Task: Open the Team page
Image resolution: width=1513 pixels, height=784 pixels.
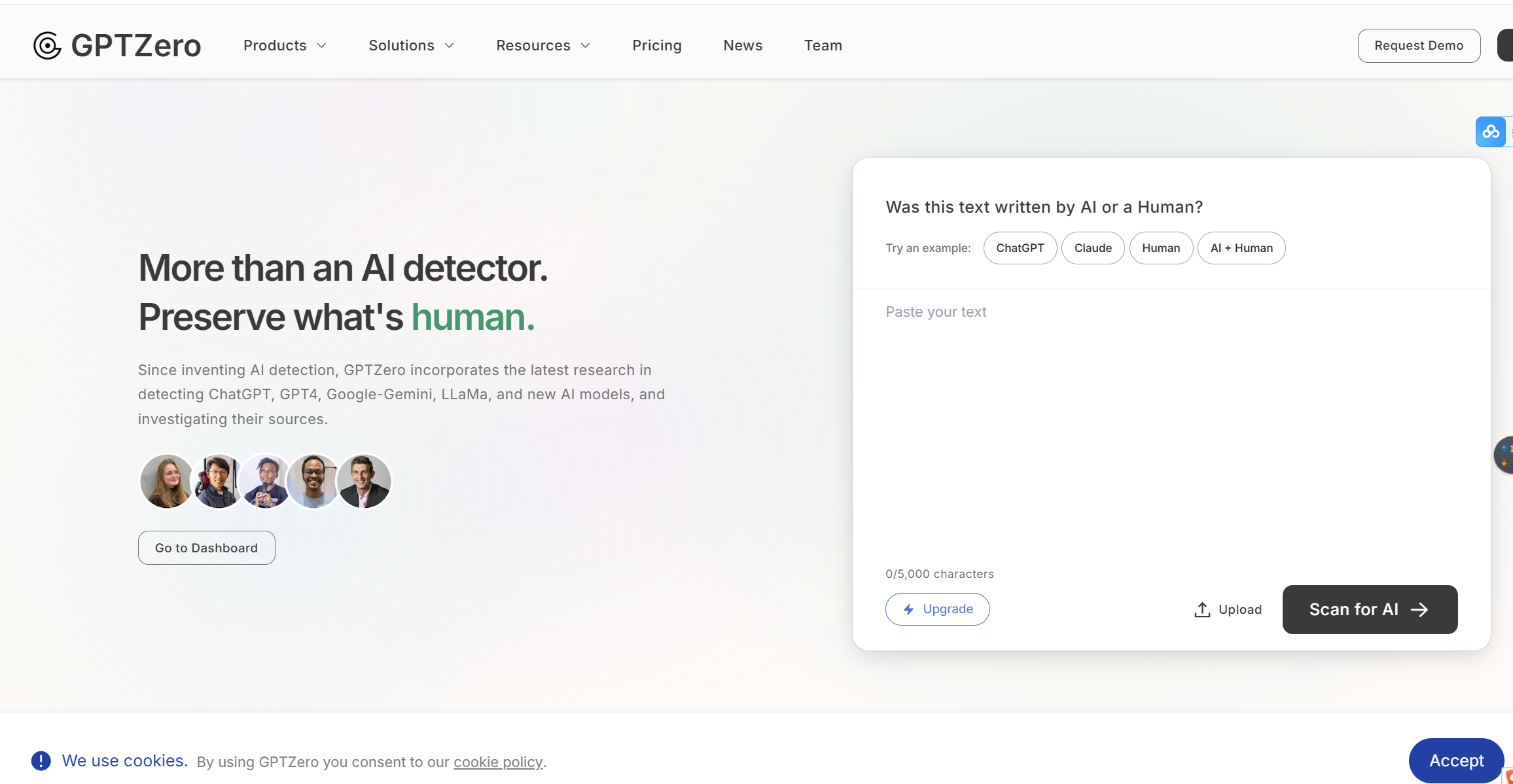Action: pos(823,45)
